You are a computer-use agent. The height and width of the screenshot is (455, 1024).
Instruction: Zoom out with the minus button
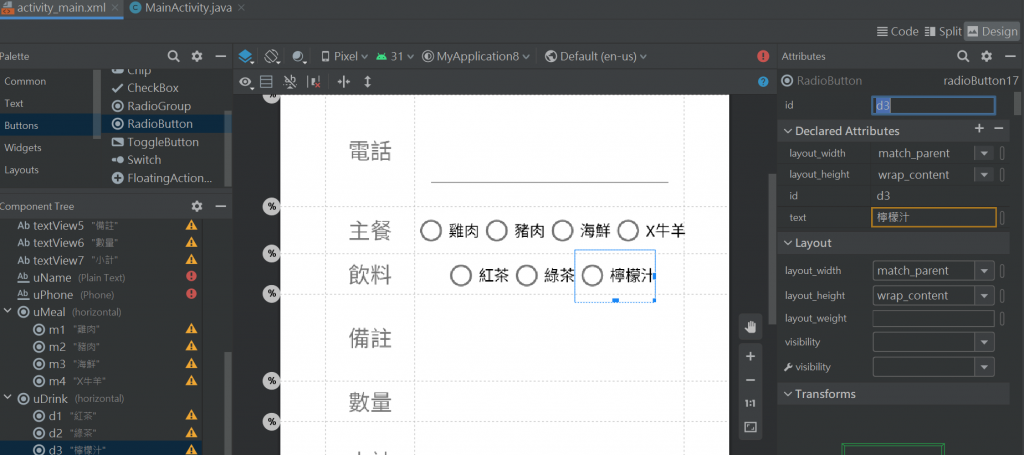750,380
